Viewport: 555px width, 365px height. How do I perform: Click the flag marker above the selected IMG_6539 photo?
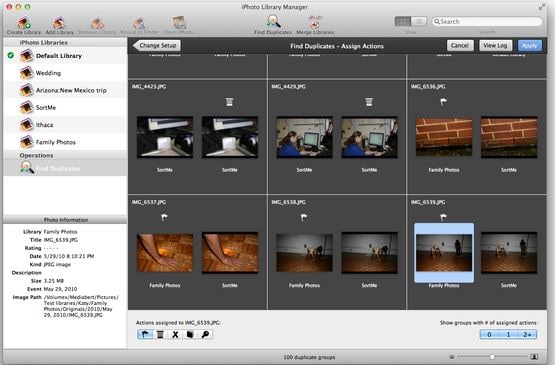click(443, 217)
